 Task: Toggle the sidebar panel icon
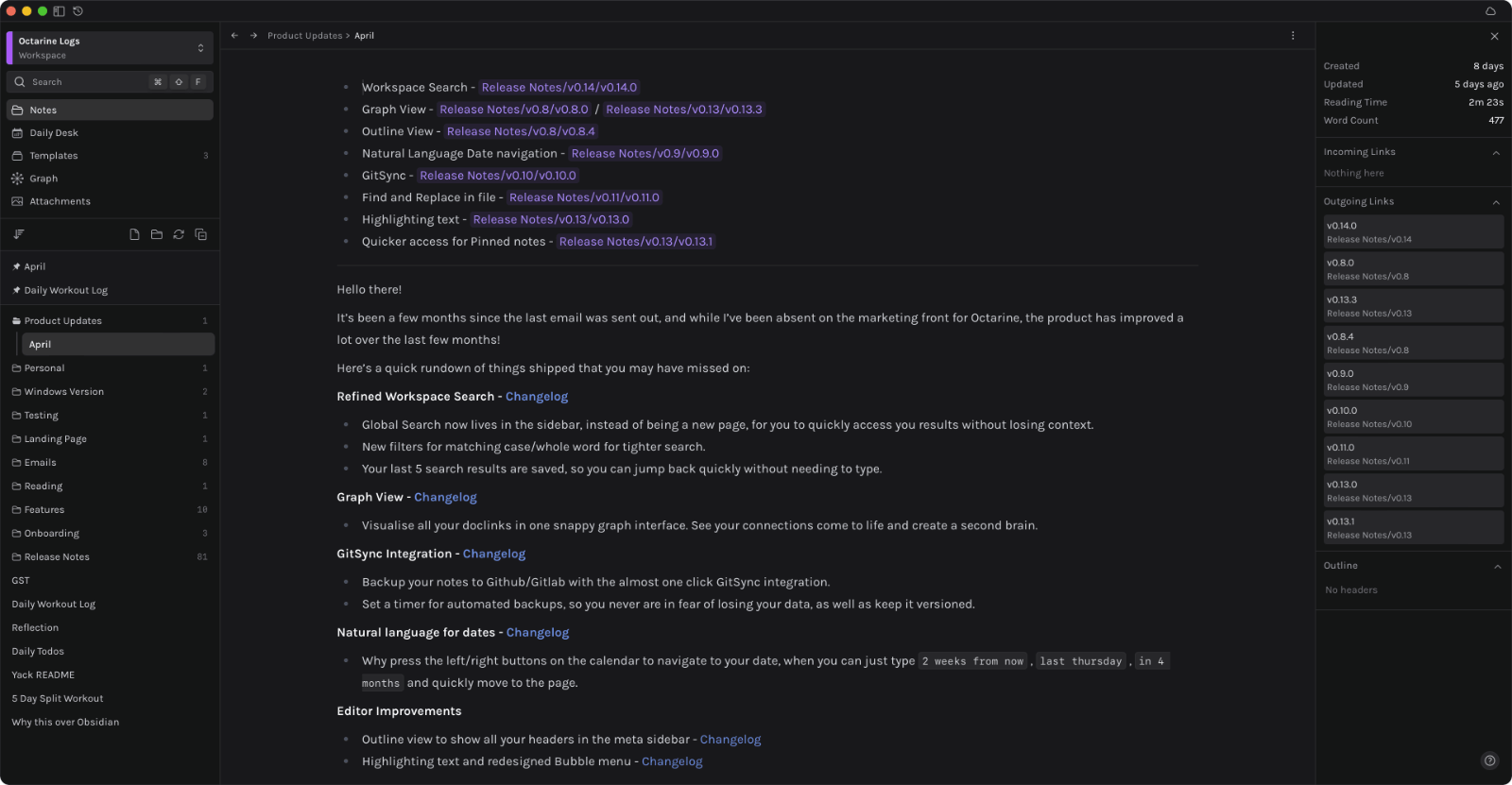coord(59,11)
